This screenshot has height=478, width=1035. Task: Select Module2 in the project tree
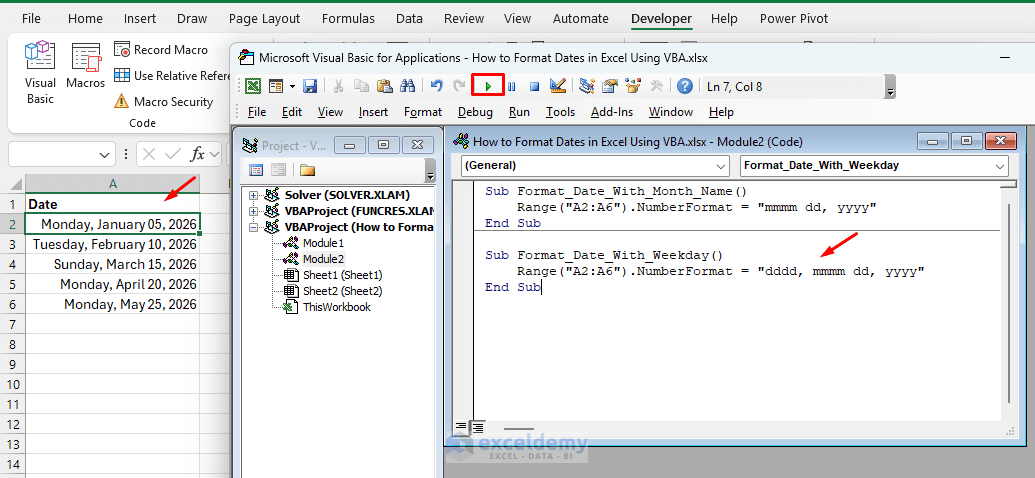click(323, 259)
